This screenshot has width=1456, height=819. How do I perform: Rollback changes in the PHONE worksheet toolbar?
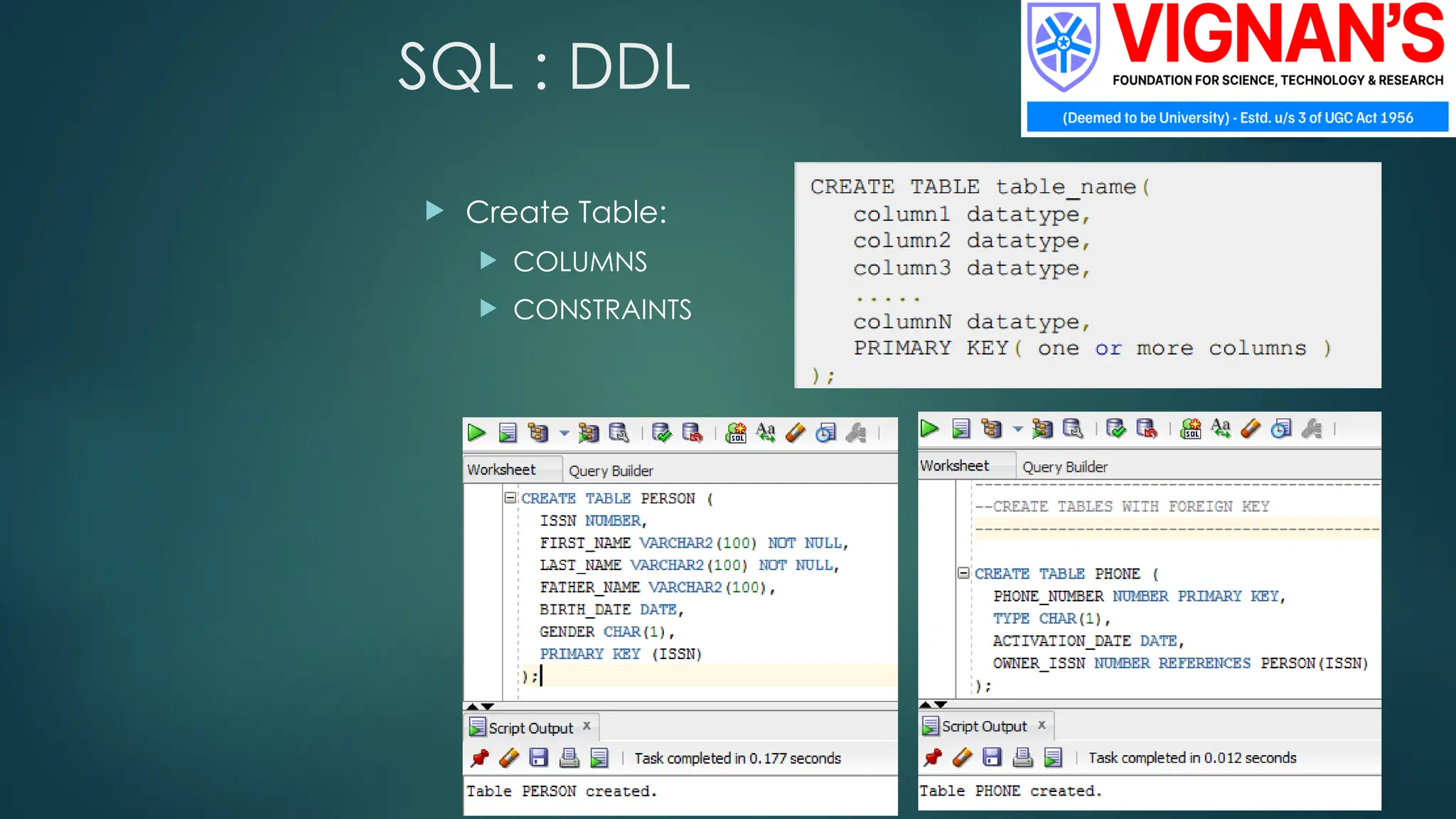pos(1147,429)
